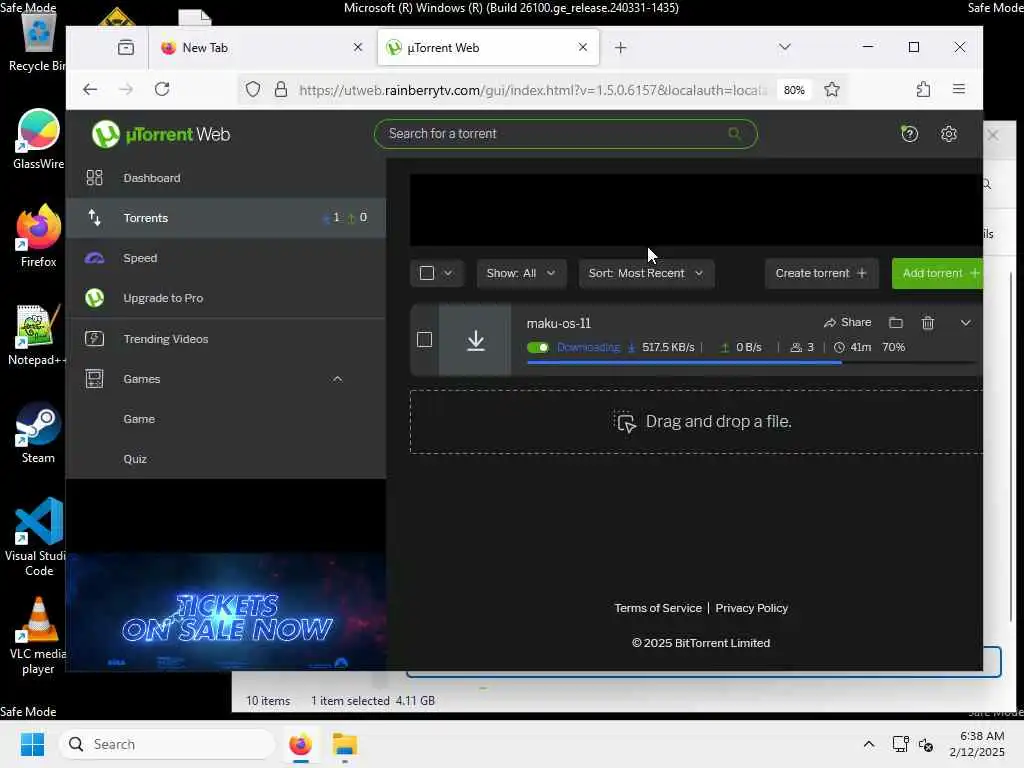The width and height of the screenshot is (1024, 768).
Task: Open the taskbar clock showing 6:38 AM
Action: pyautogui.click(x=977, y=744)
